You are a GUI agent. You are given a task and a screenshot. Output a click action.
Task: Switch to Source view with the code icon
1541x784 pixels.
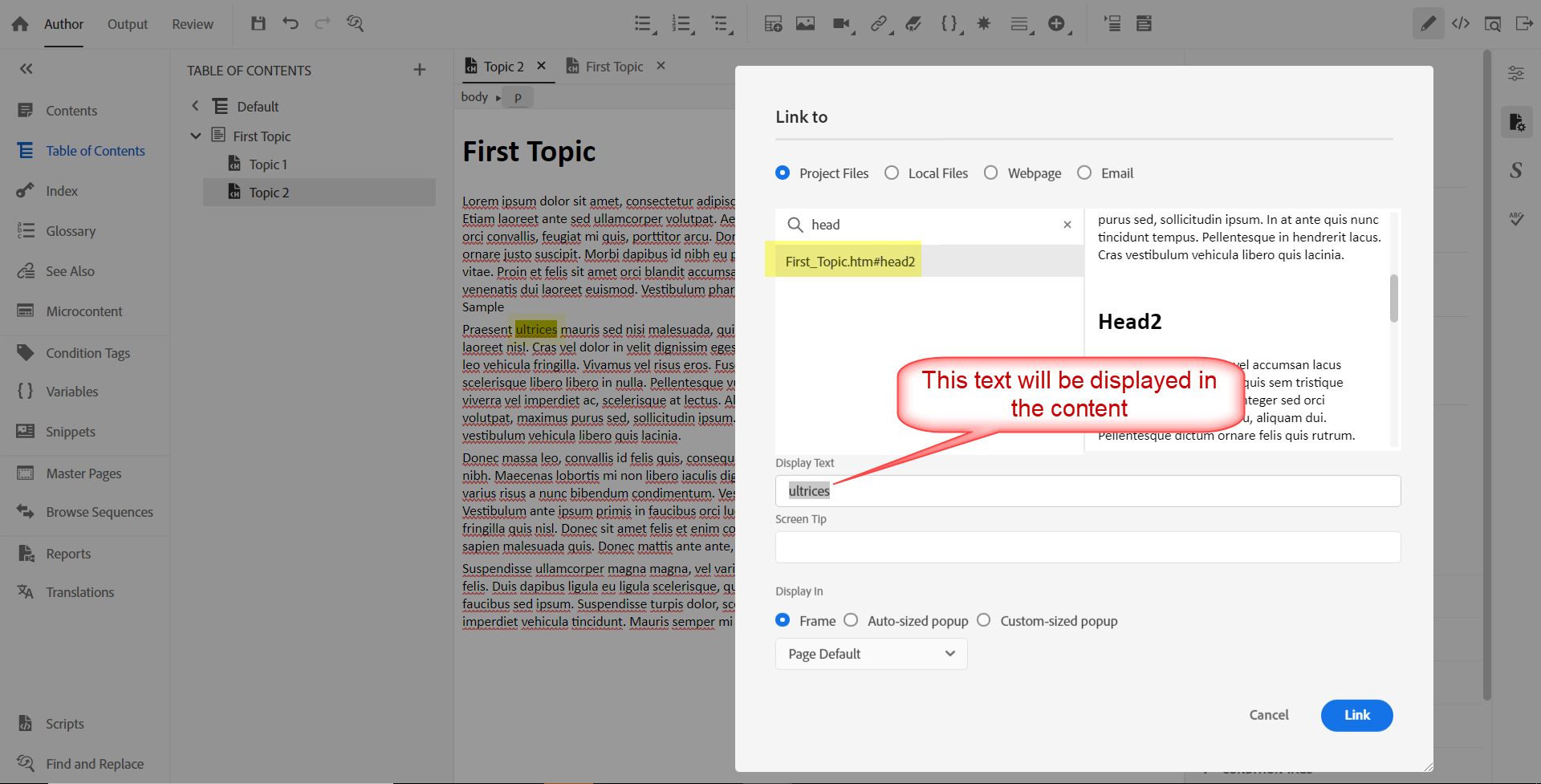pos(1461,23)
